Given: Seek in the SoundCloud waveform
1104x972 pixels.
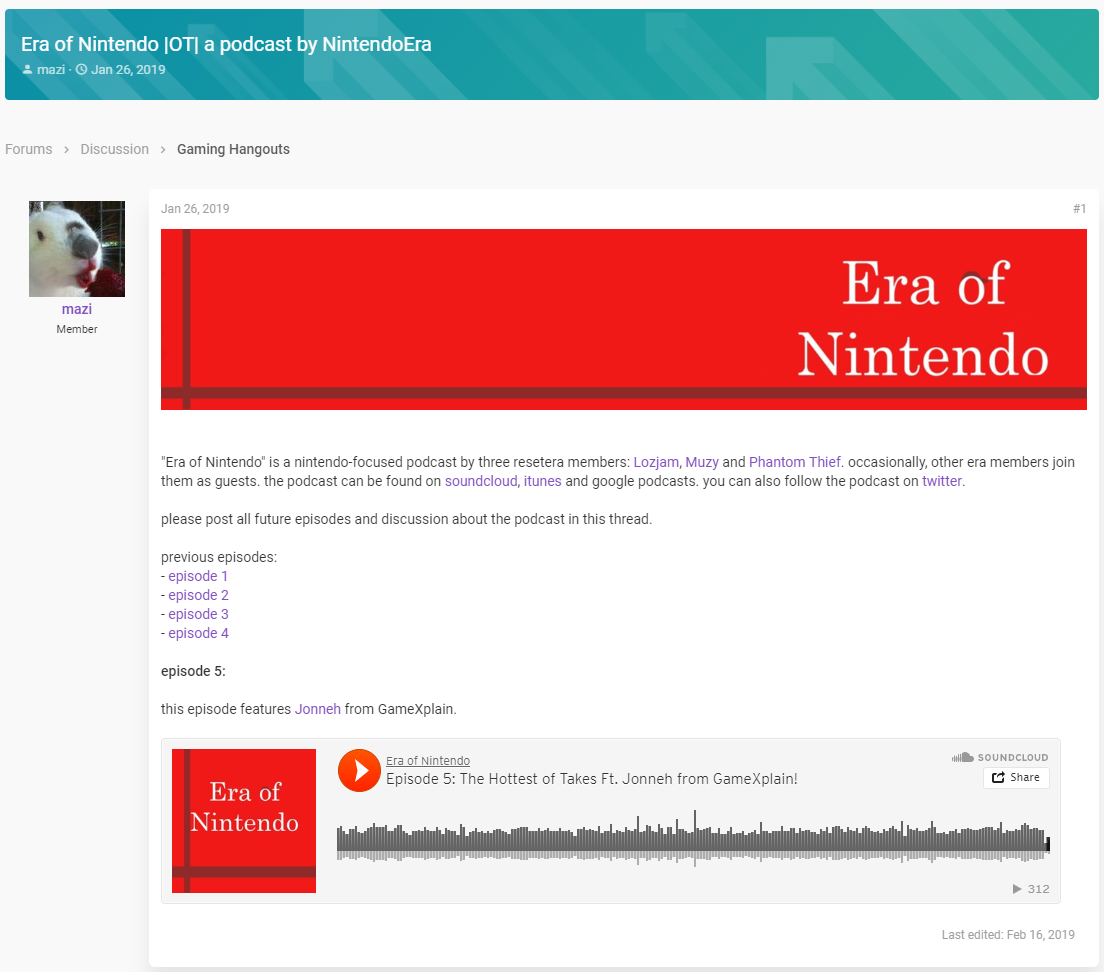Looking at the screenshot, I should 694,838.
